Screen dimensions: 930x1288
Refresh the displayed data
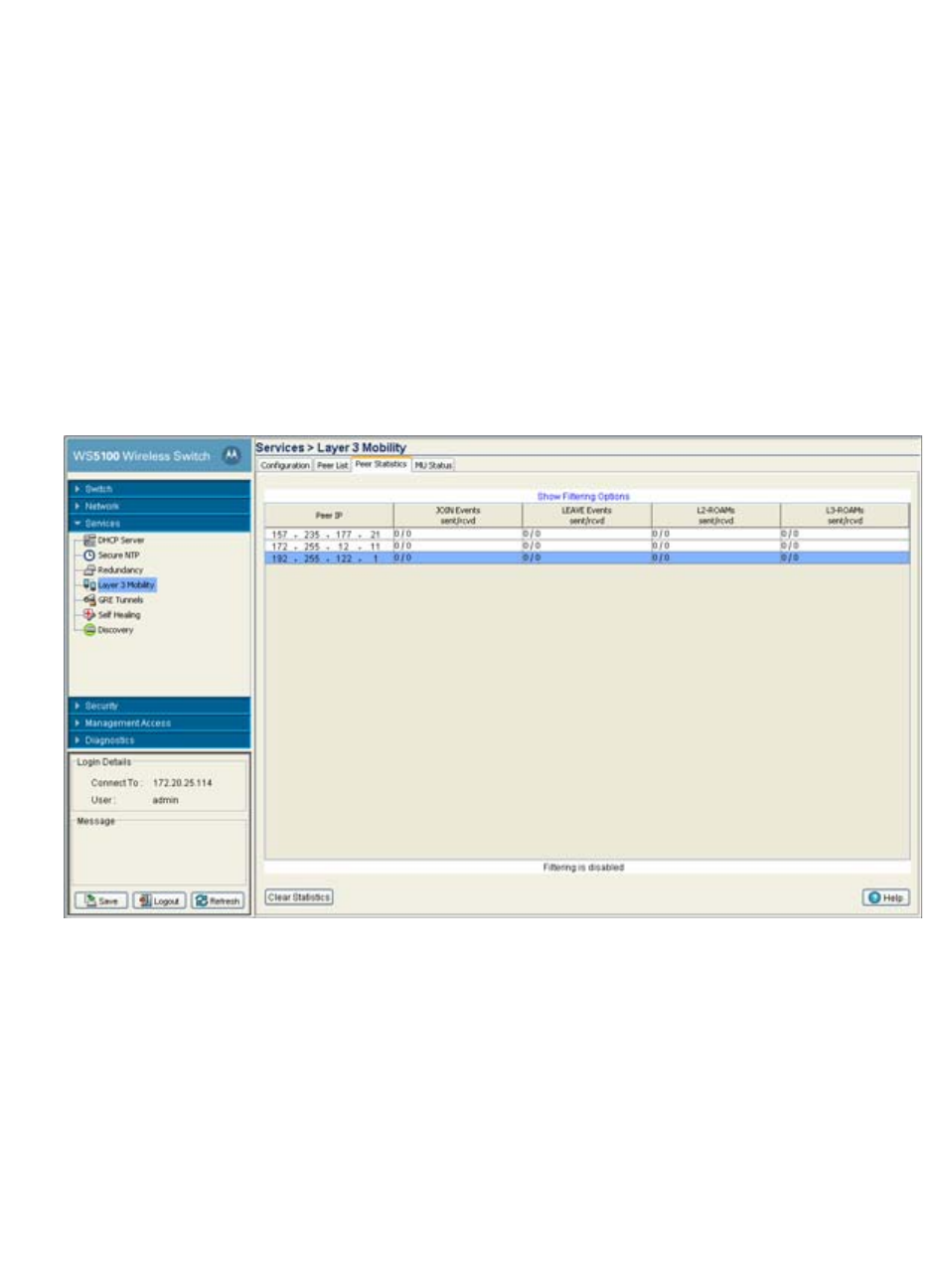pyautogui.click(x=218, y=900)
